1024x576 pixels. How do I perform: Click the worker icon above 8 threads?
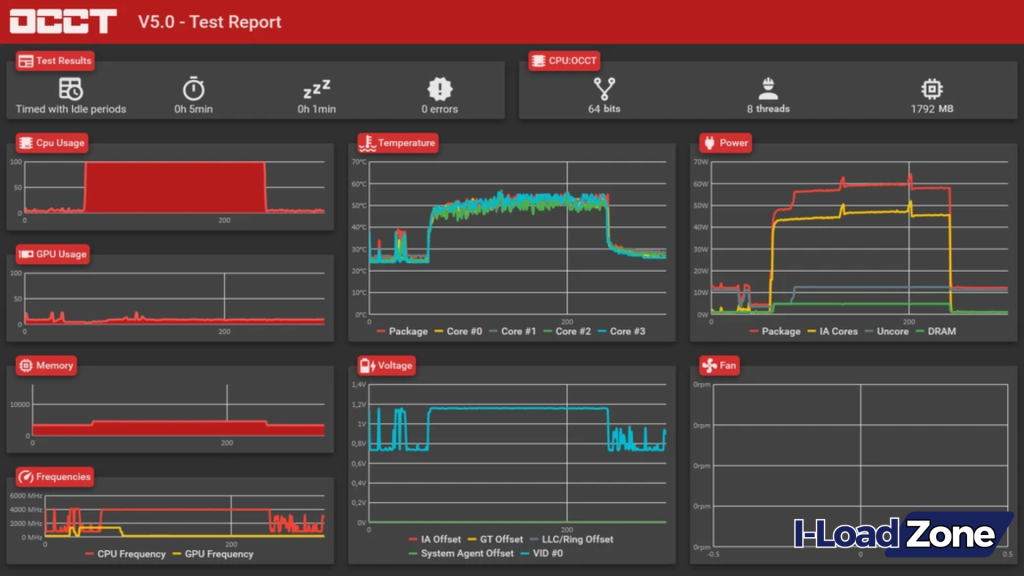point(768,88)
